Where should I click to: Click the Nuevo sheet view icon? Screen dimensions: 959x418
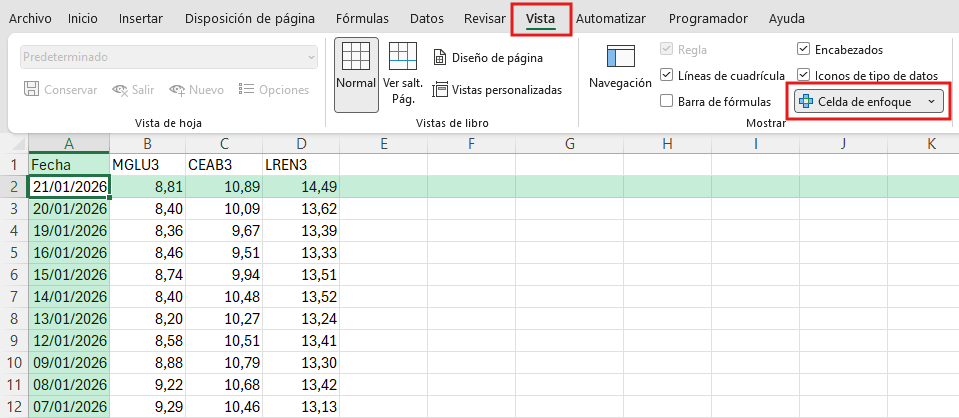pos(177,90)
